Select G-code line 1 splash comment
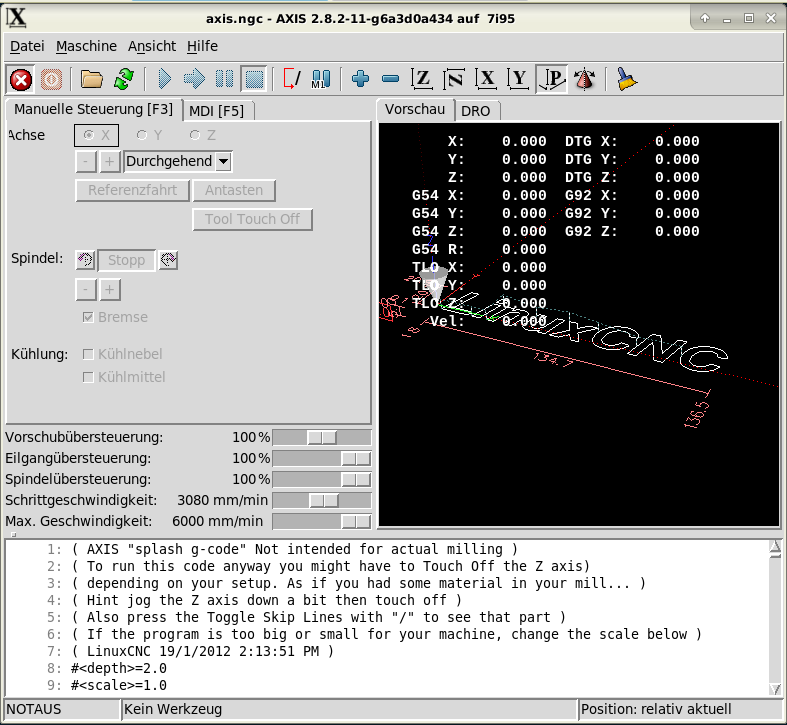787x725 pixels. (x=295, y=549)
